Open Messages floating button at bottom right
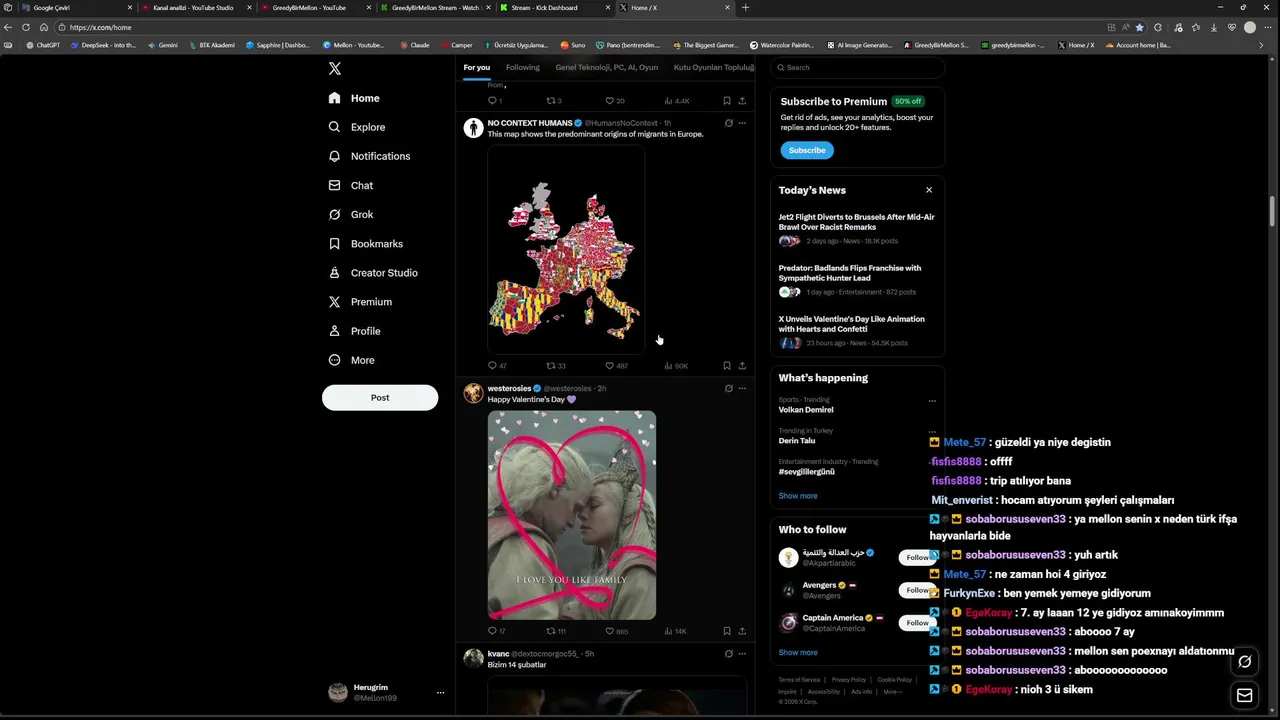 [1245, 695]
